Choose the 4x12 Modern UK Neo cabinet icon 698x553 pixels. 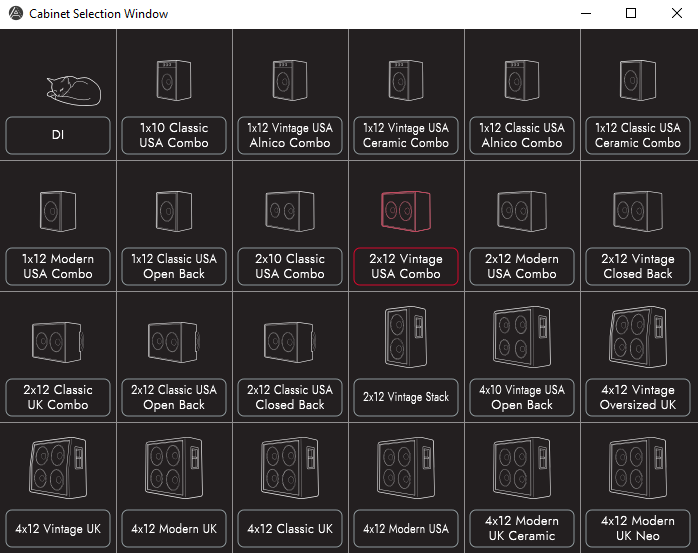[x=638, y=468]
